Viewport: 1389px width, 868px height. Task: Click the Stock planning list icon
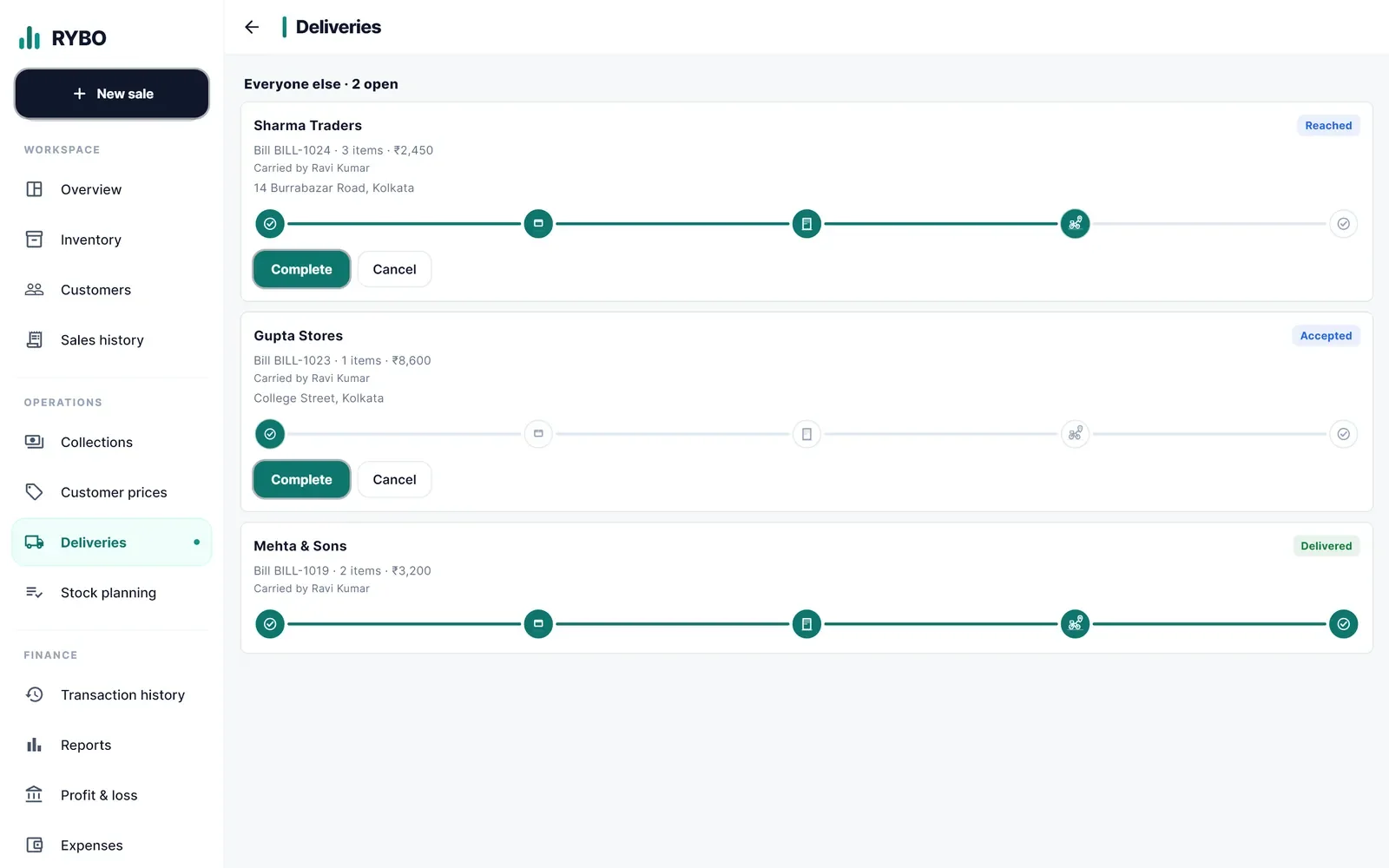pos(35,593)
